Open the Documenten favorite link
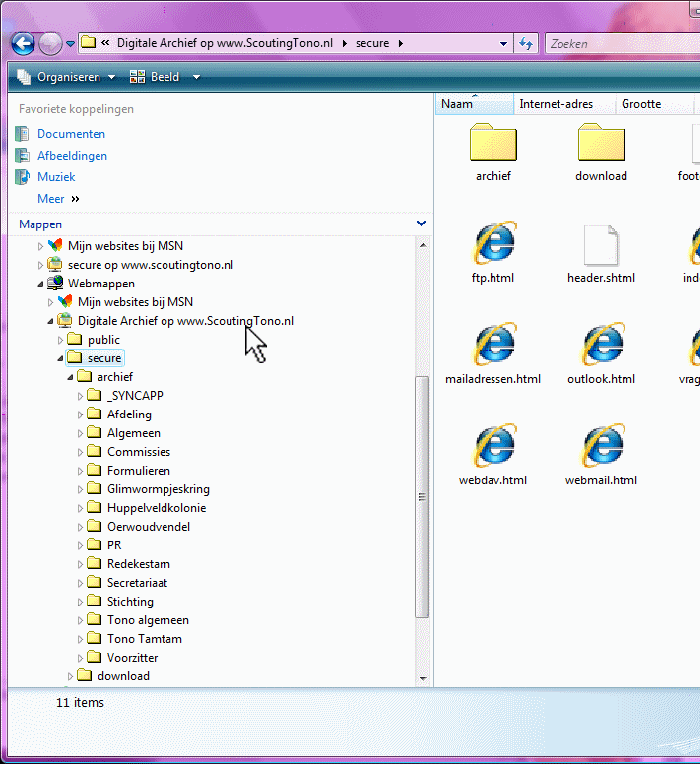700x764 pixels. pos(70,134)
